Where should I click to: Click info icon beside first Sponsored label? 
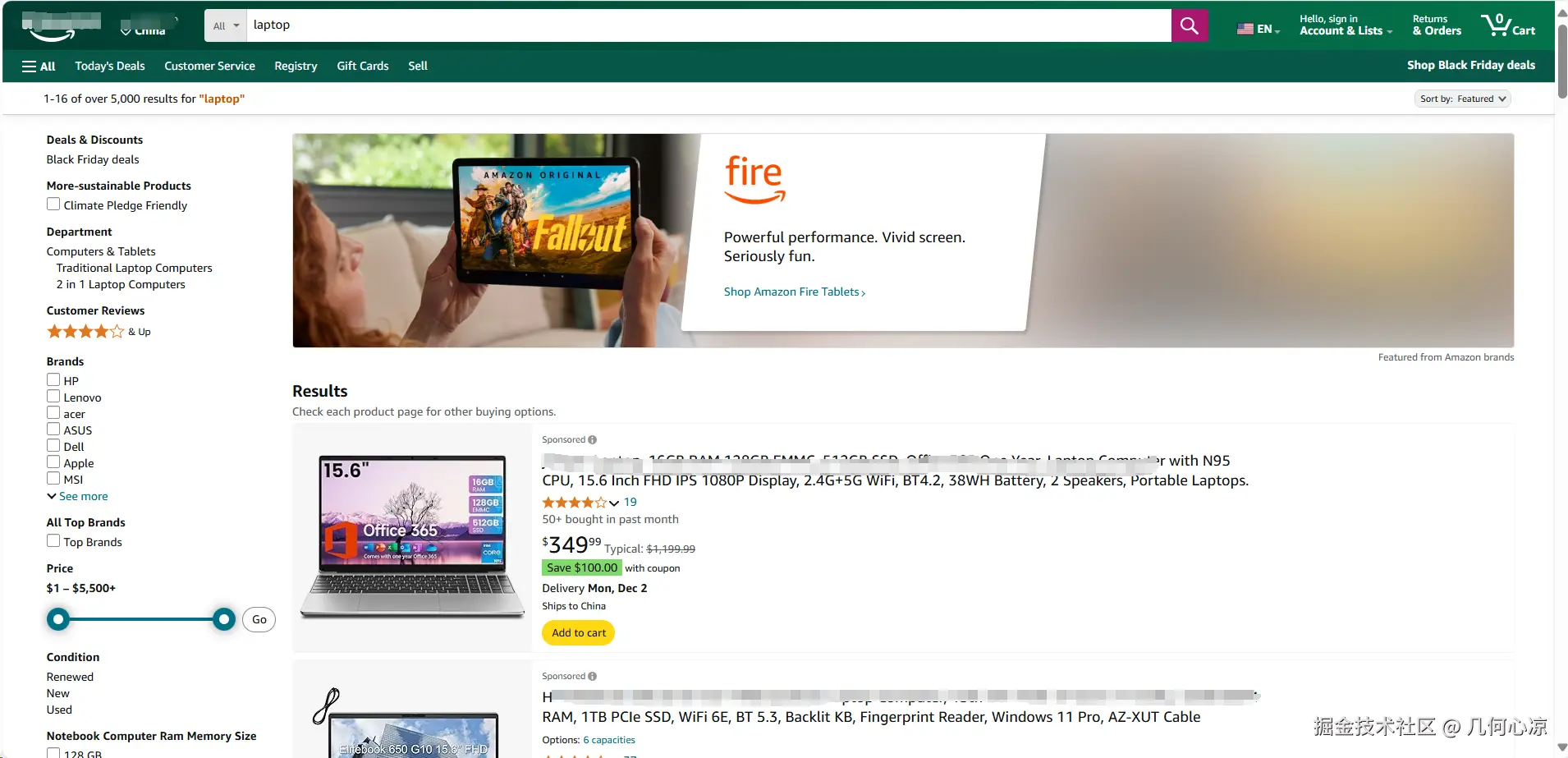(x=592, y=440)
